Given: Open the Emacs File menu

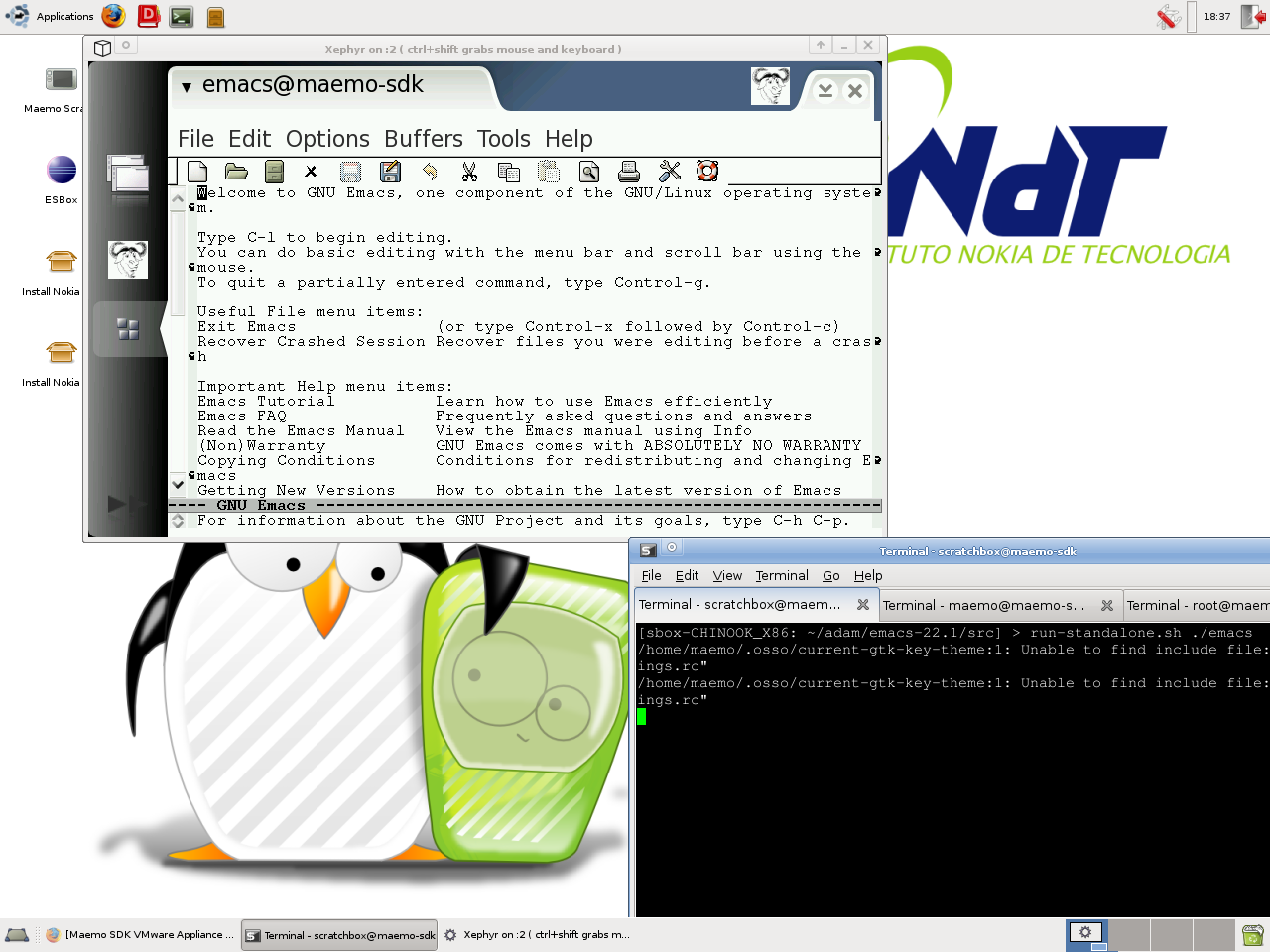Looking at the screenshot, I should point(195,139).
